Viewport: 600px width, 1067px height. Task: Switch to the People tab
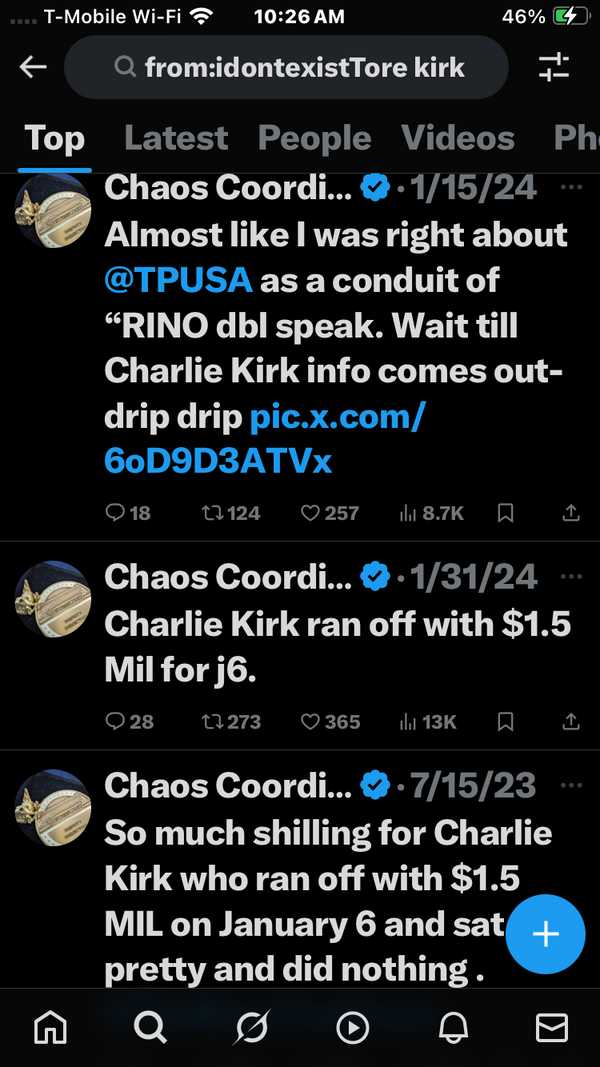[314, 138]
